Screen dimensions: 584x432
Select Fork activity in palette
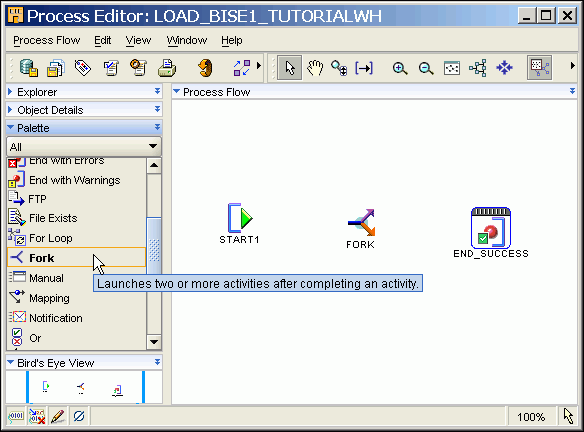click(76, 258)
